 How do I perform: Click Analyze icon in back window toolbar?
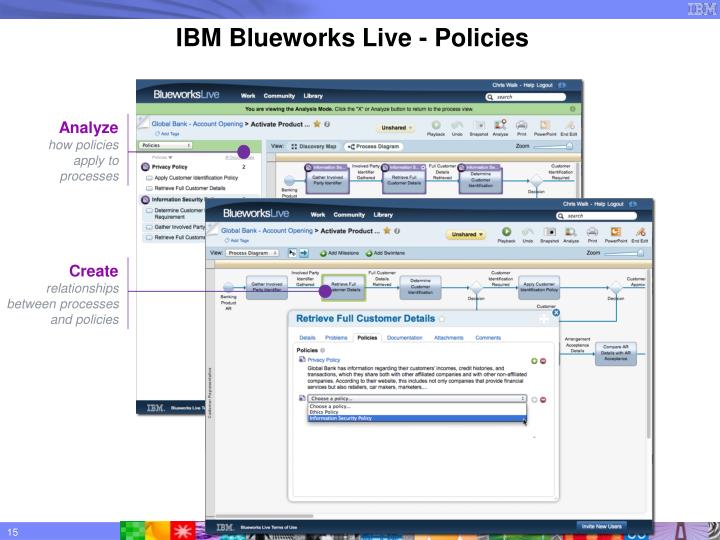[x=500, y=125]
